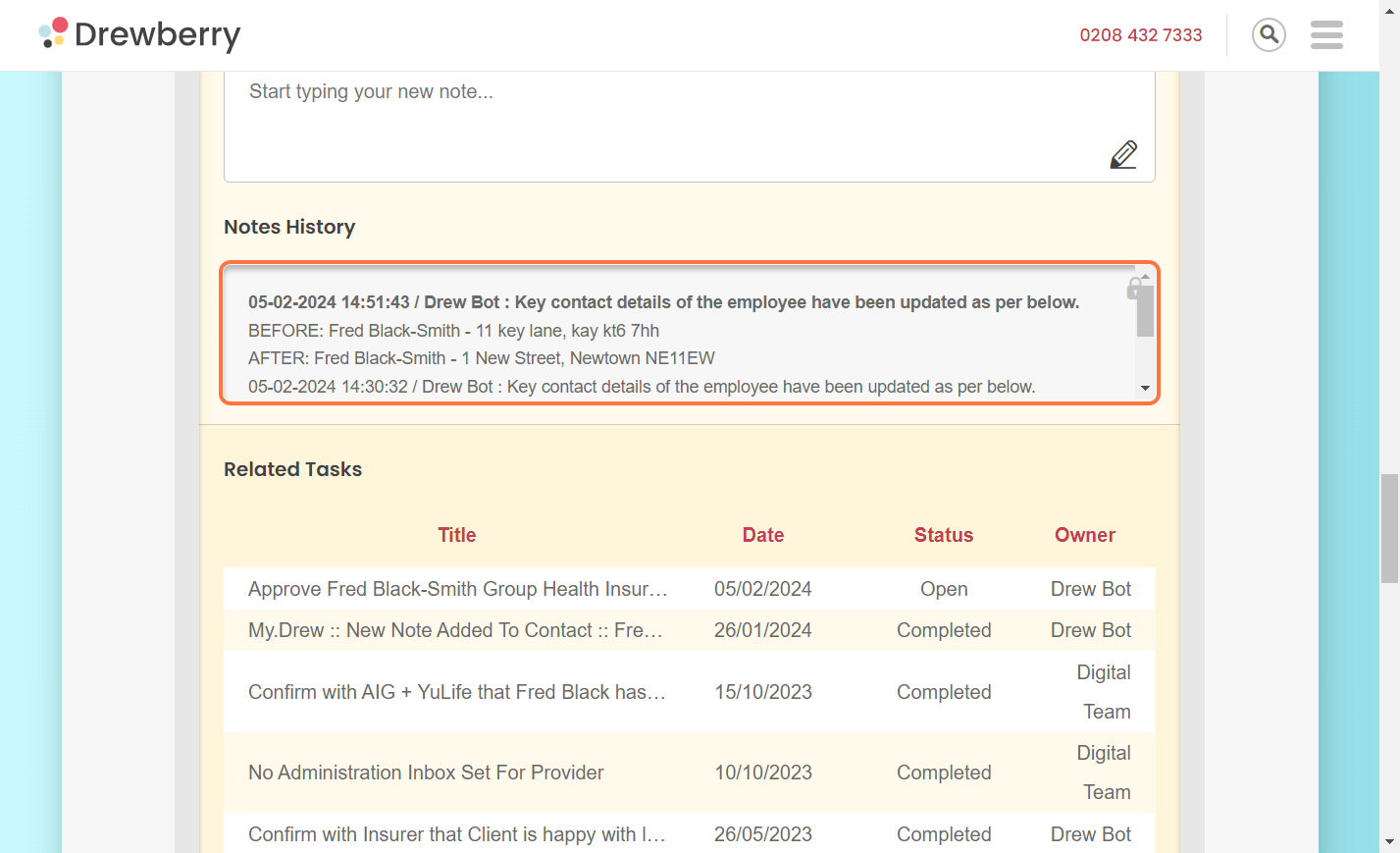Click the page scroll down arrow

1389,842
